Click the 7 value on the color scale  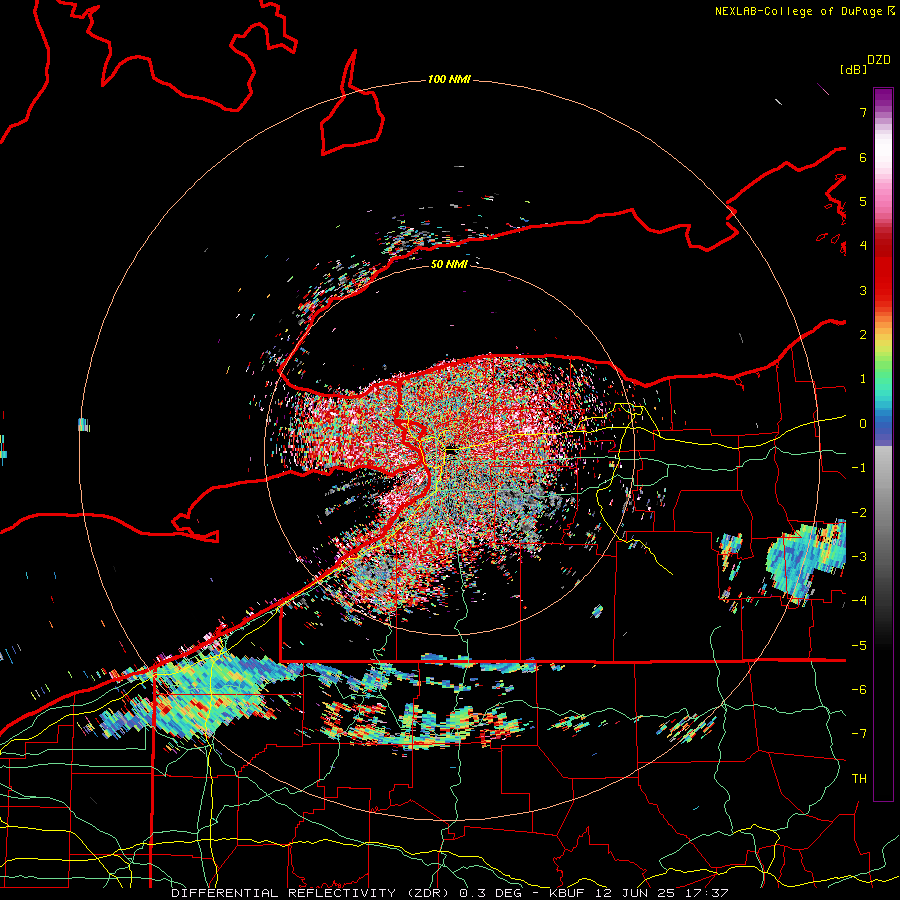coord(863,112)
